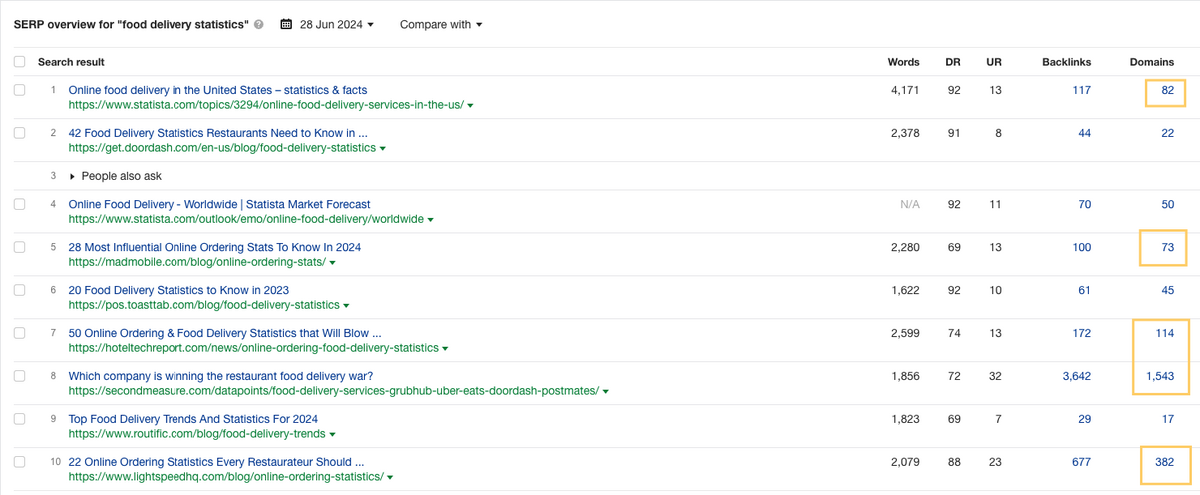
Task: Click domains count 382 for lightspeedhq
Action: [1164, 462]
